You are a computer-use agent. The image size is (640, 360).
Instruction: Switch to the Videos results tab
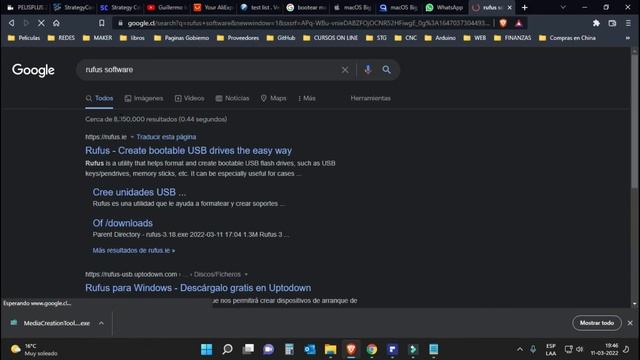click(189, 98)
